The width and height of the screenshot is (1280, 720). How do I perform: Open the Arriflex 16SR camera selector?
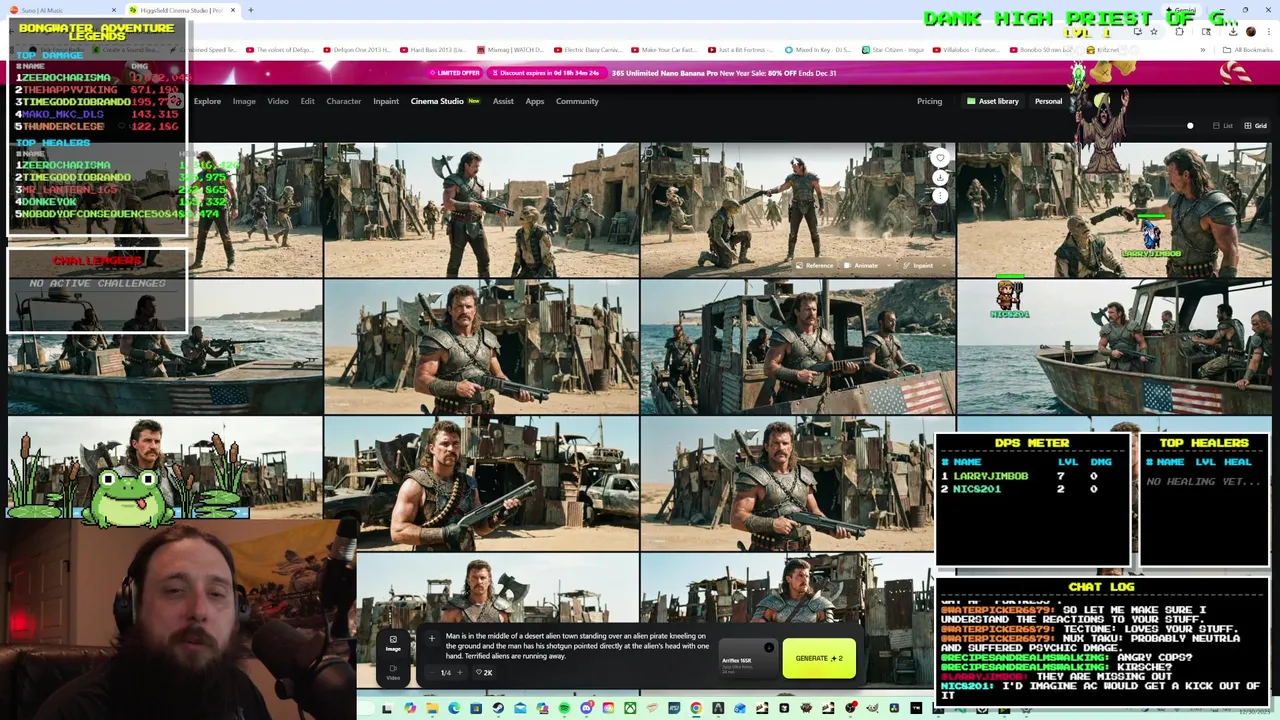[747, 661]
